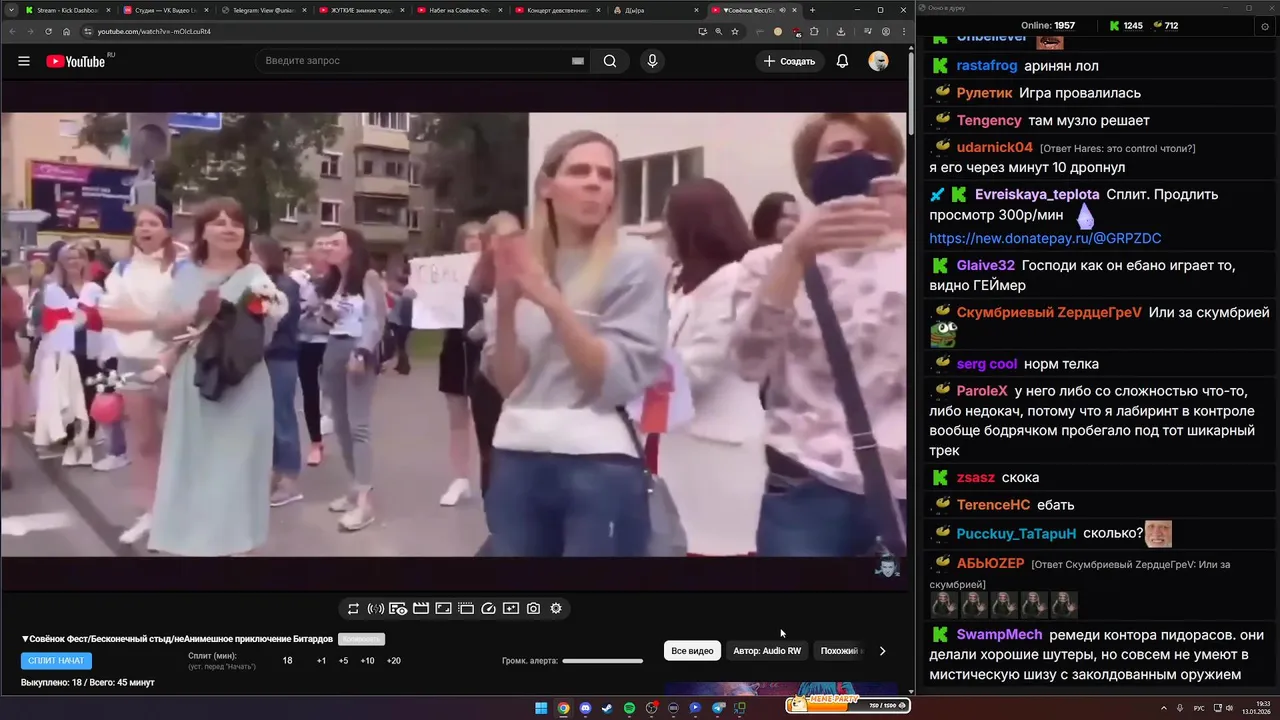This screenshot has width=1280, height=720.
Task: Select the Автор: Audio RW chip
Action: 767,651
